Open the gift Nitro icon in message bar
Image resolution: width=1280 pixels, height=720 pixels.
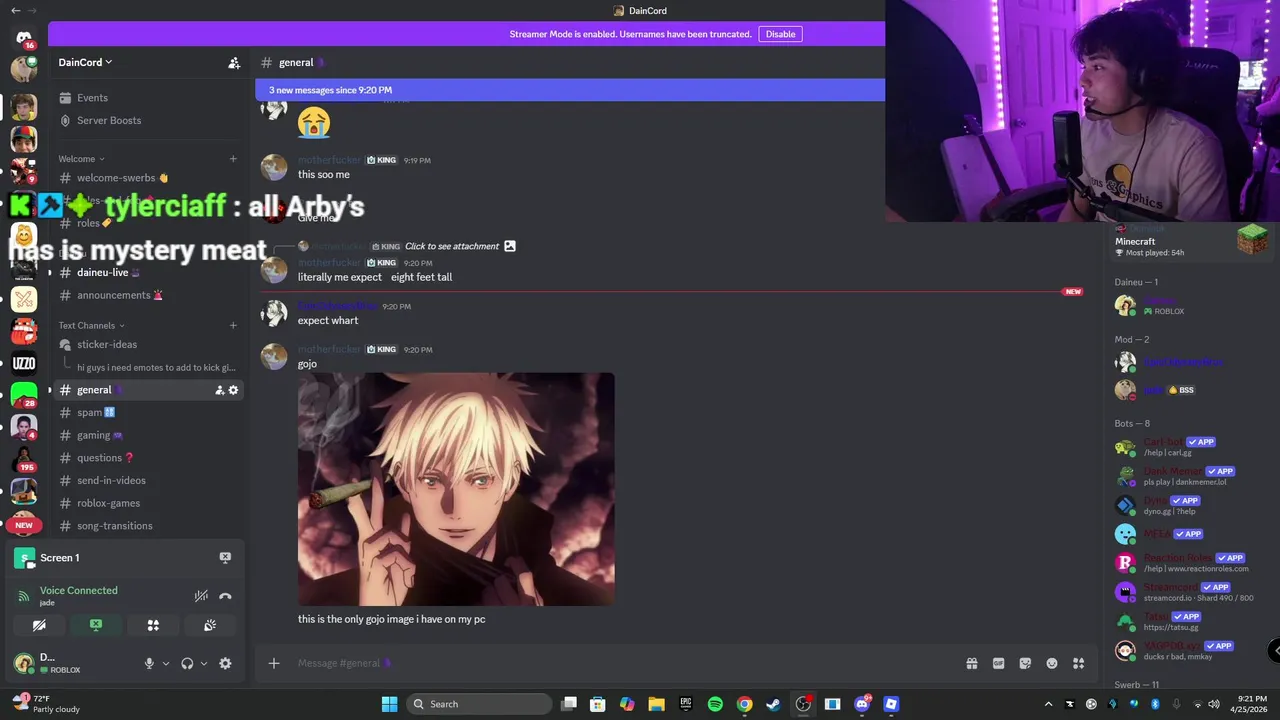971,663
